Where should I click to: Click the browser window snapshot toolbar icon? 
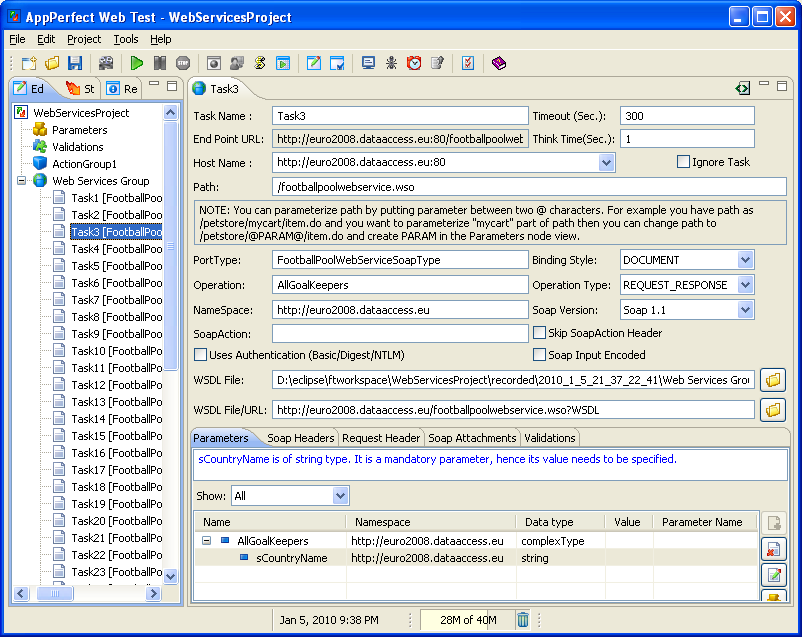tap(214, 63)
